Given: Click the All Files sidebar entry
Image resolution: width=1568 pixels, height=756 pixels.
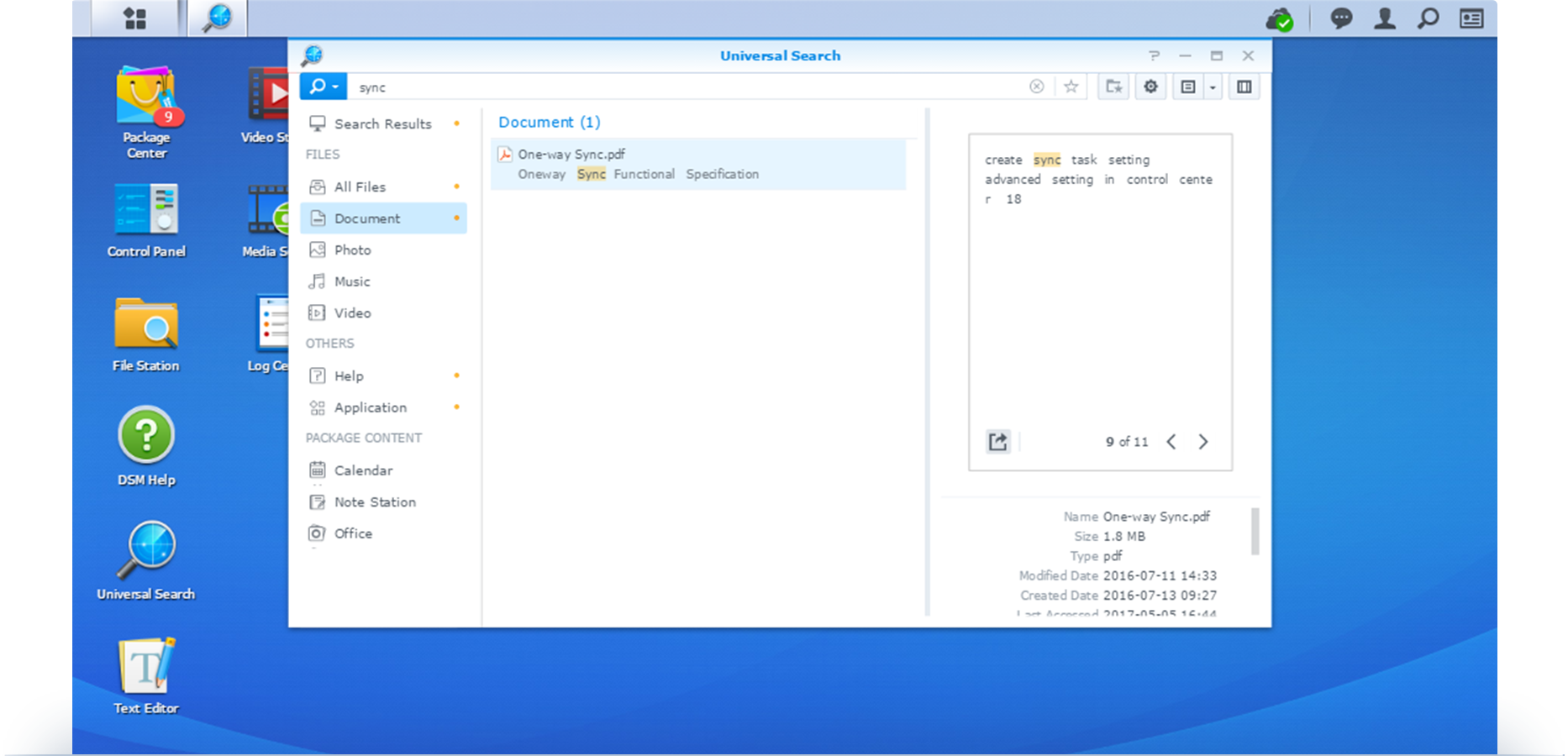Looking at the screenshot, I should [360, 186].
